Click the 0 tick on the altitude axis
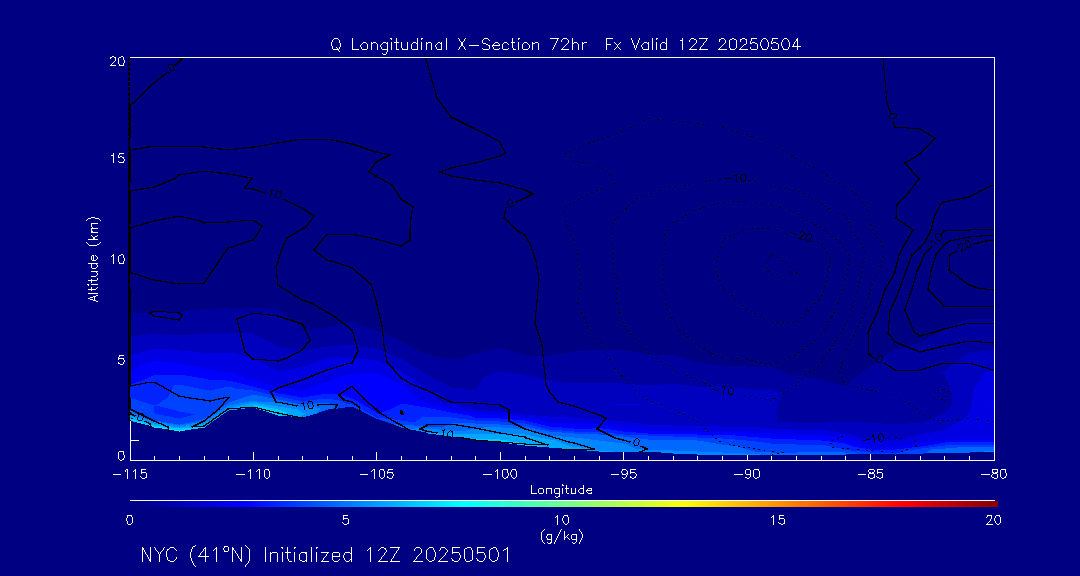The width and height of the screenshot is (1080, 576). tap(121, 455)
